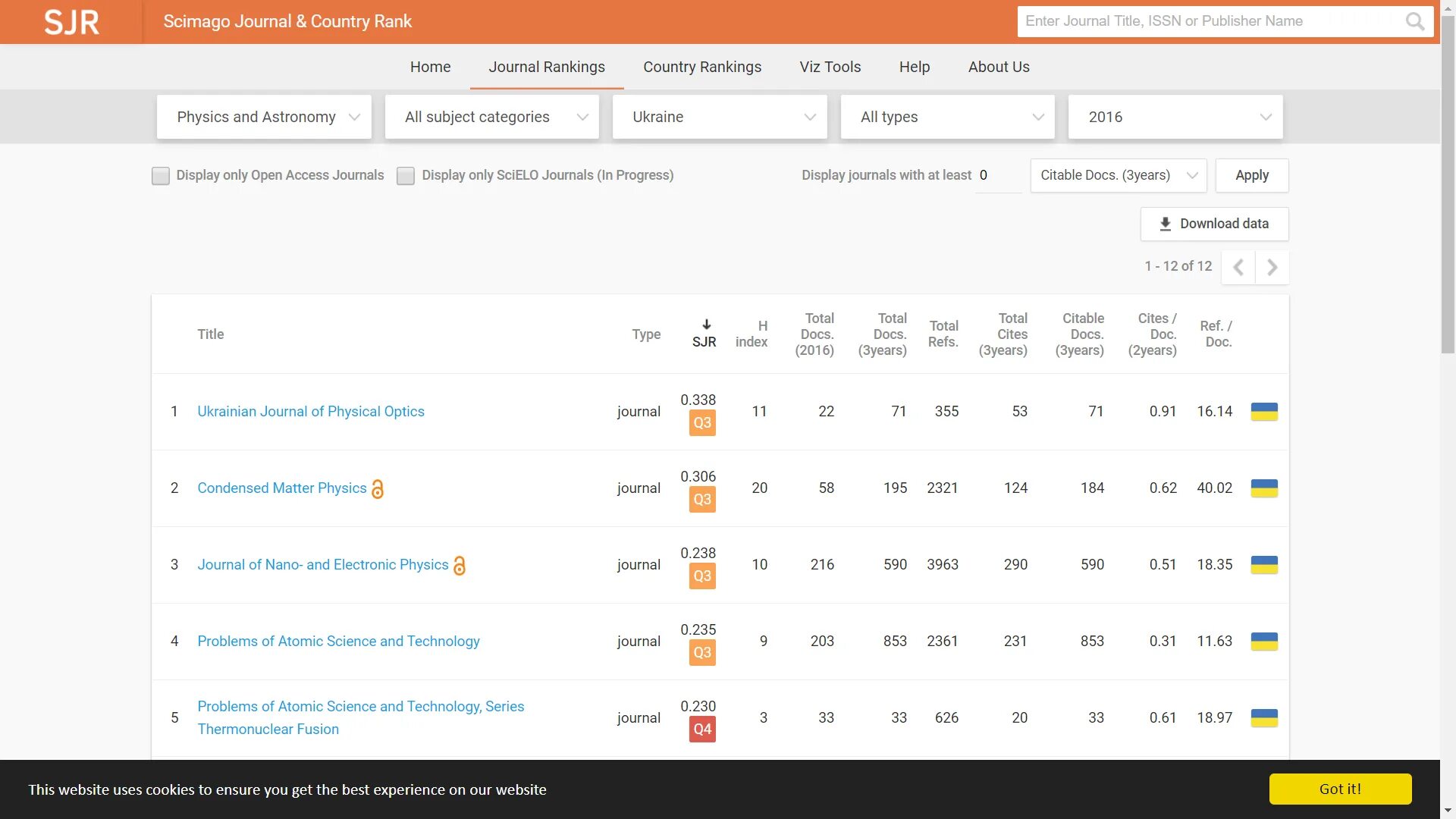Image resolution: width=1456 pixels, height=819 pixels.
Task: Open Condensed Matter Physics journal link
Action: tap(282, 488)
